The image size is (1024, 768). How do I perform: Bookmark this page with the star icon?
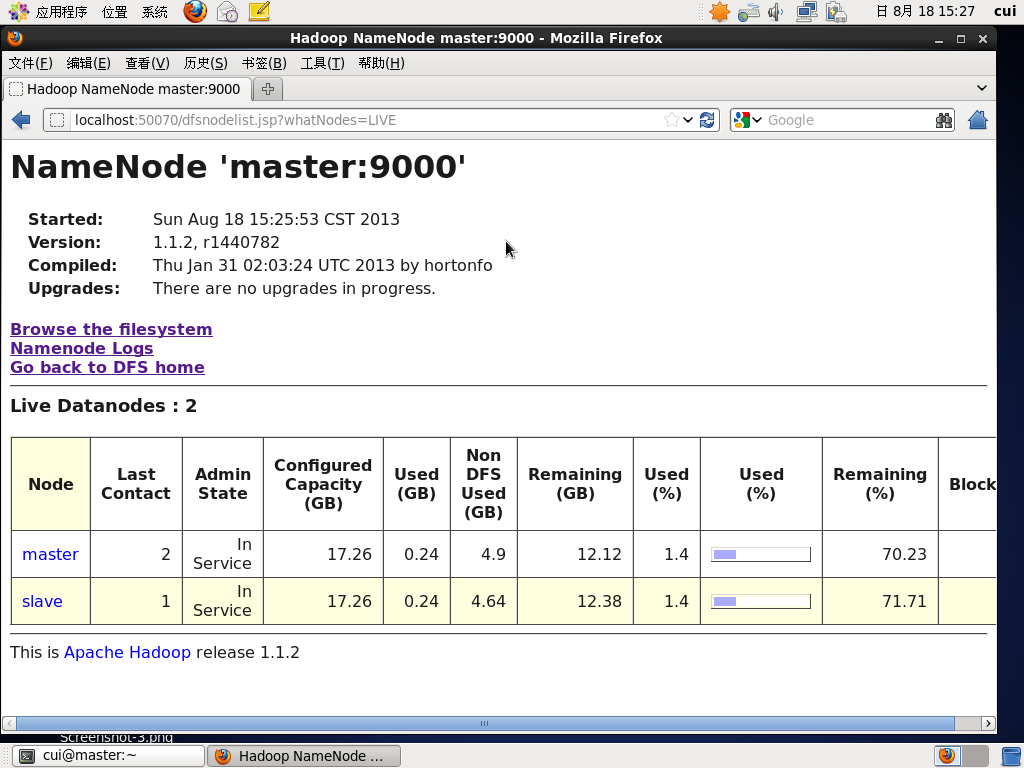pyautogui.click(x=671, y=120)
